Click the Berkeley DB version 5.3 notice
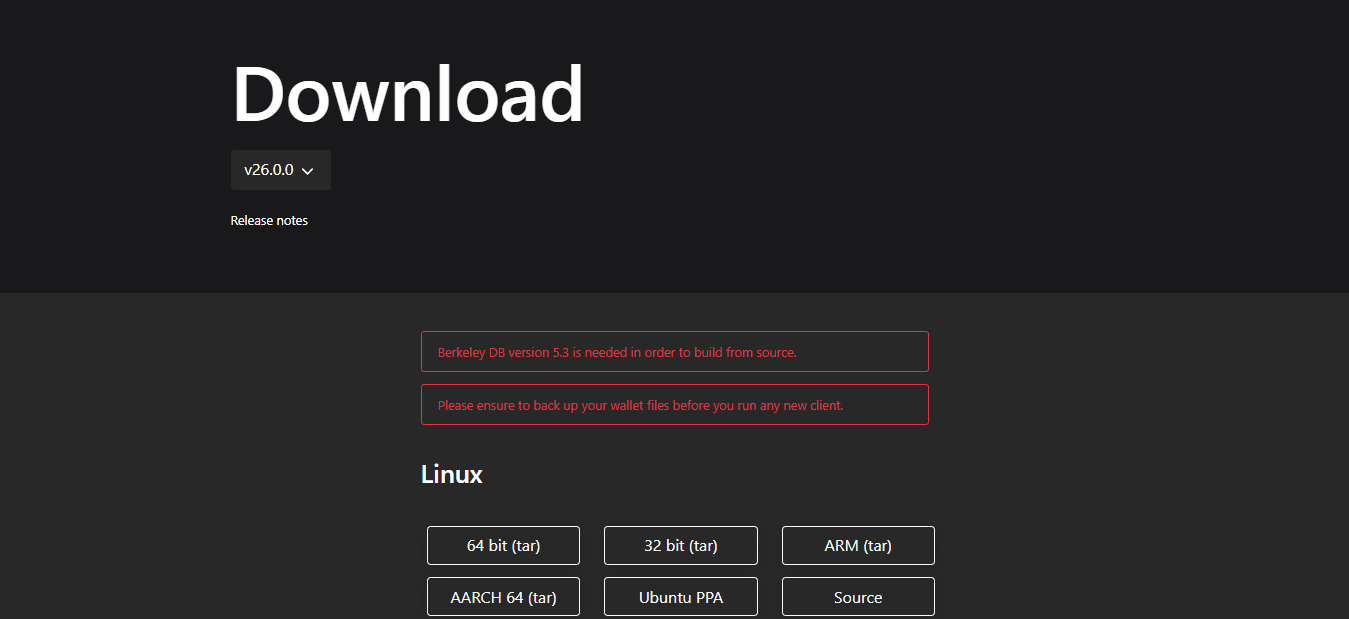Screen dimensions: 1349x619 click(x=675, y=352)
